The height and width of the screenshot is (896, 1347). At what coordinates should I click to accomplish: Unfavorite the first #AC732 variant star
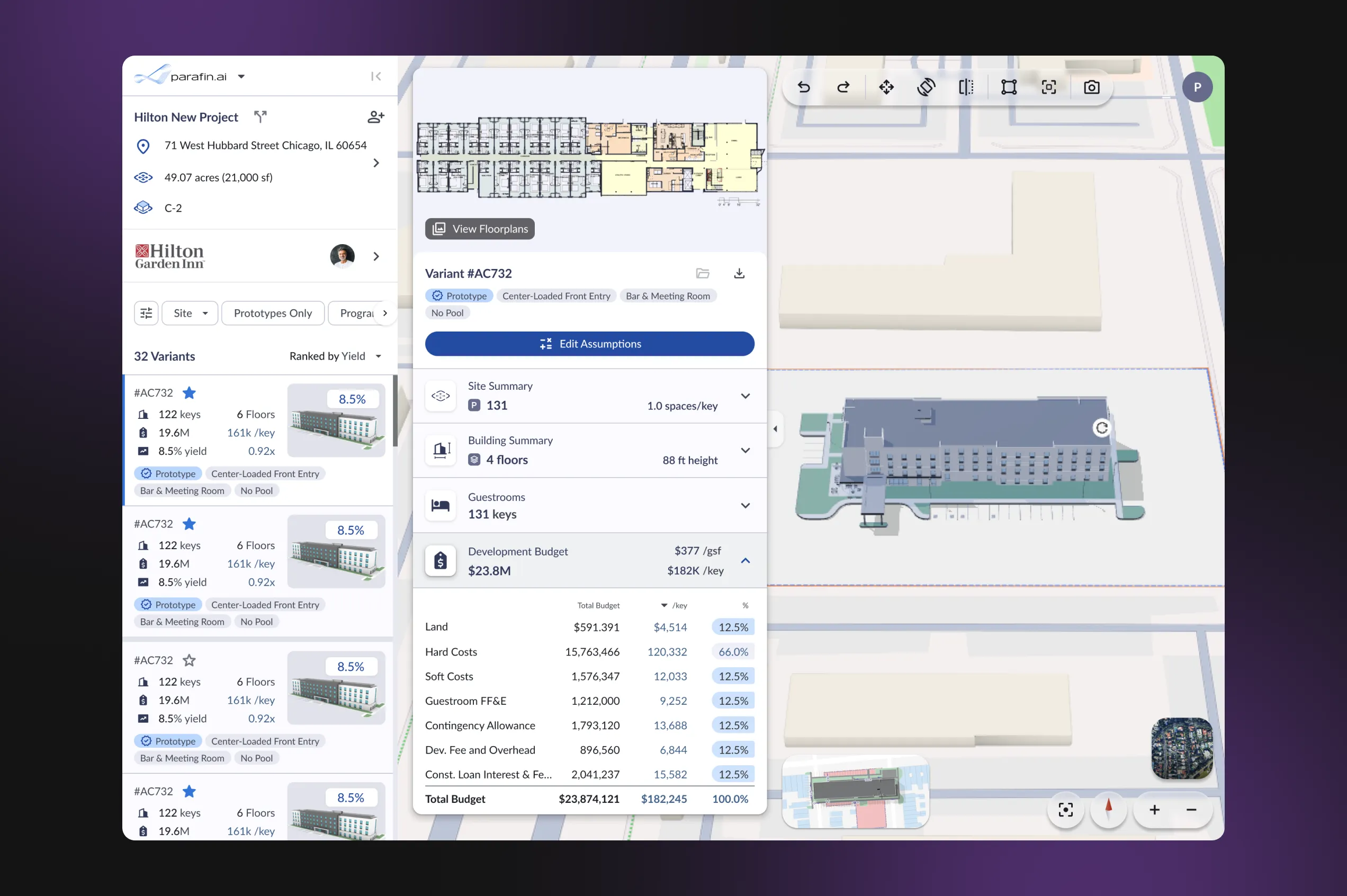(x=189, y=393)
